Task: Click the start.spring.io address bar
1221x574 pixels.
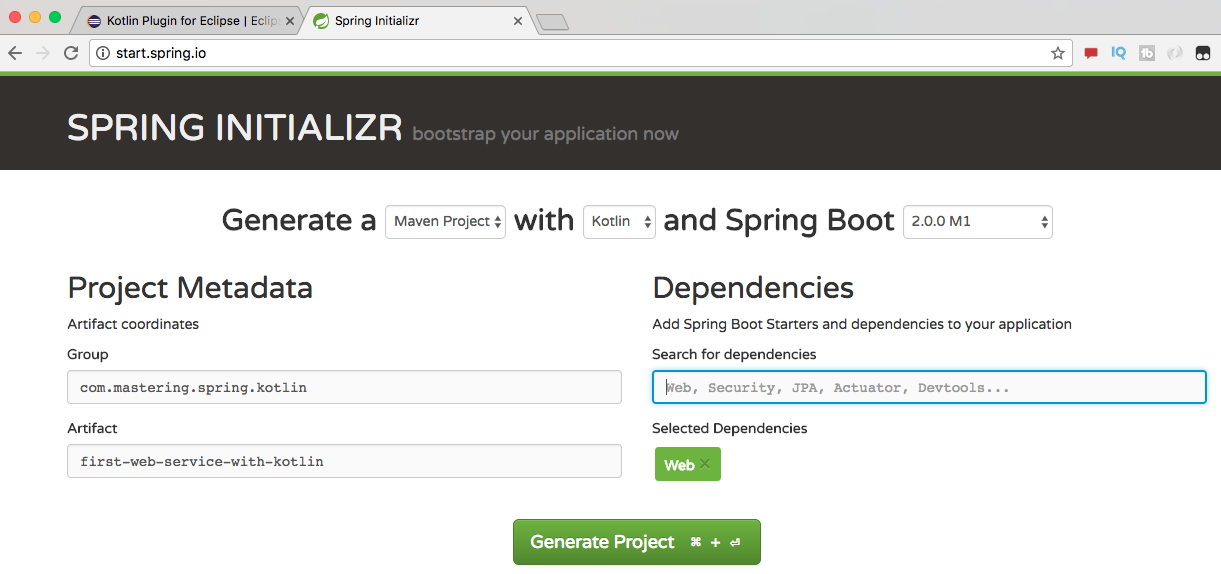Action: coord(580,53)
